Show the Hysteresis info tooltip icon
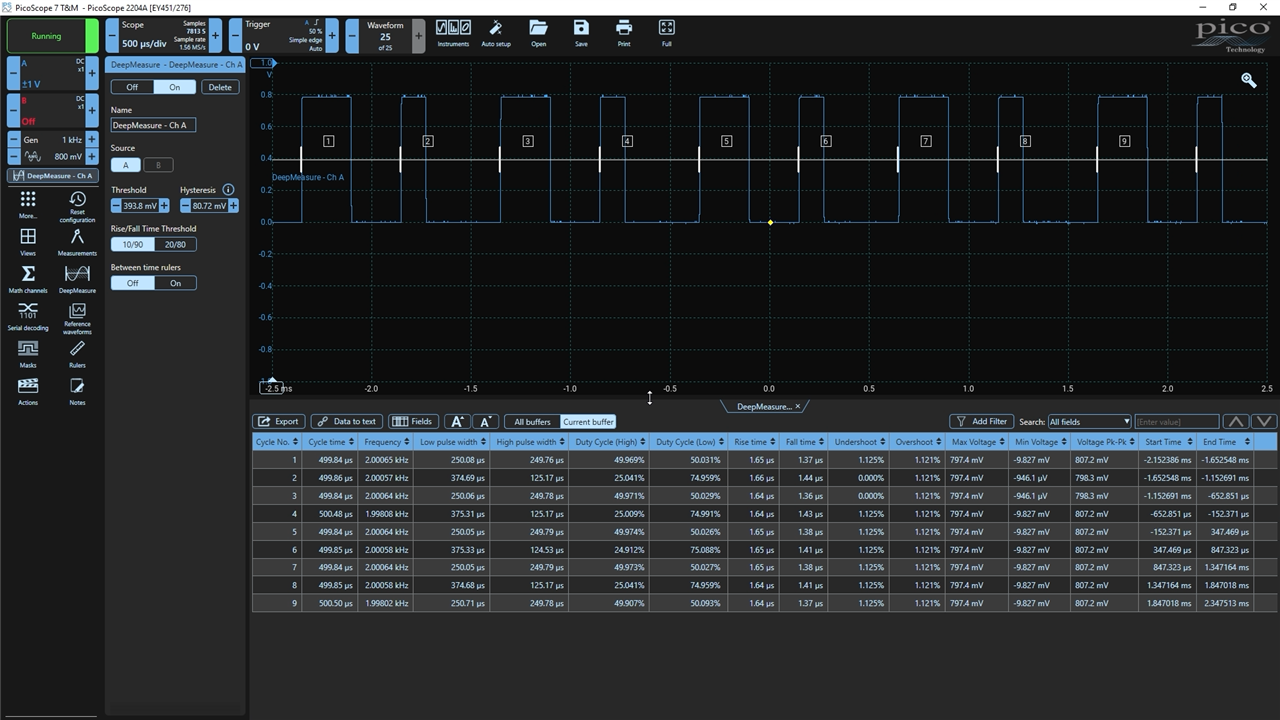This screenshot has height=720, width=1280. coord(228,189)
